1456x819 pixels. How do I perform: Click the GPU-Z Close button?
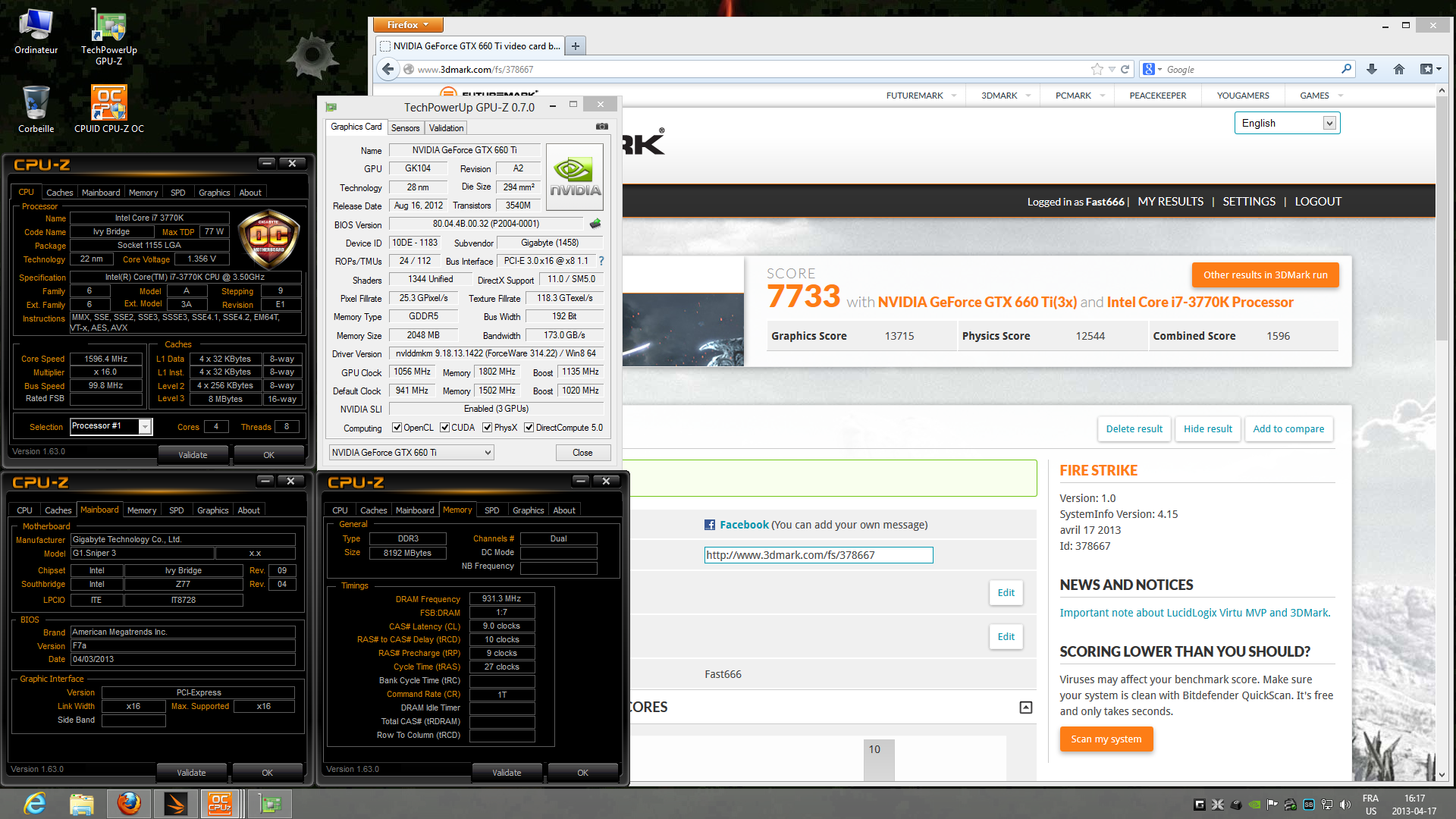tap(582, 453)
